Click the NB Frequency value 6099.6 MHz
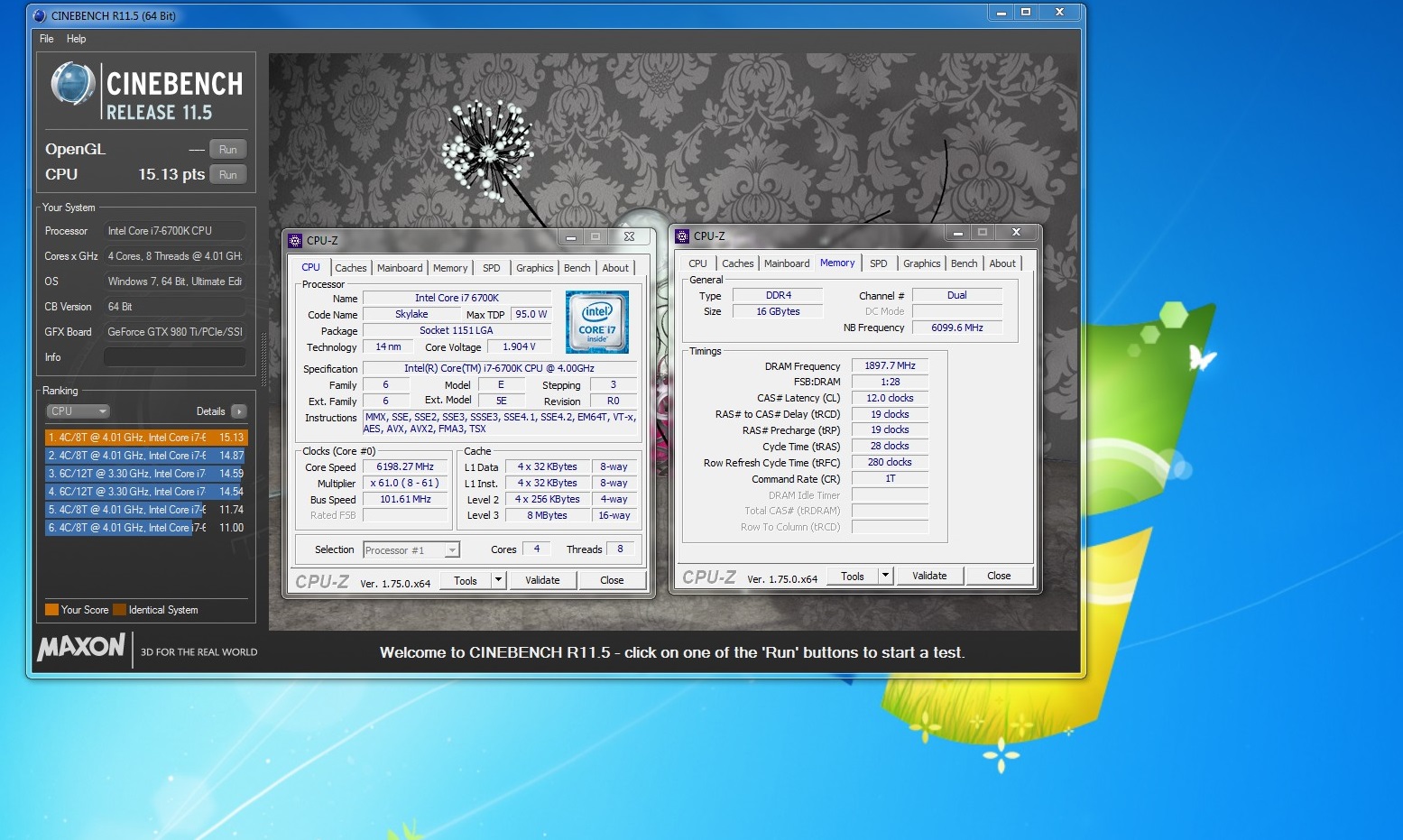This screenshot has width=1403, height=840. click(x=957, y=328)
